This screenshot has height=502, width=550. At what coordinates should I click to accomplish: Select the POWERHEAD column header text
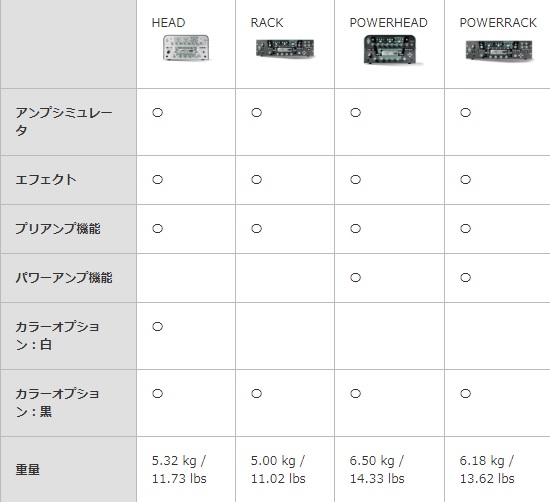(388, 23)
